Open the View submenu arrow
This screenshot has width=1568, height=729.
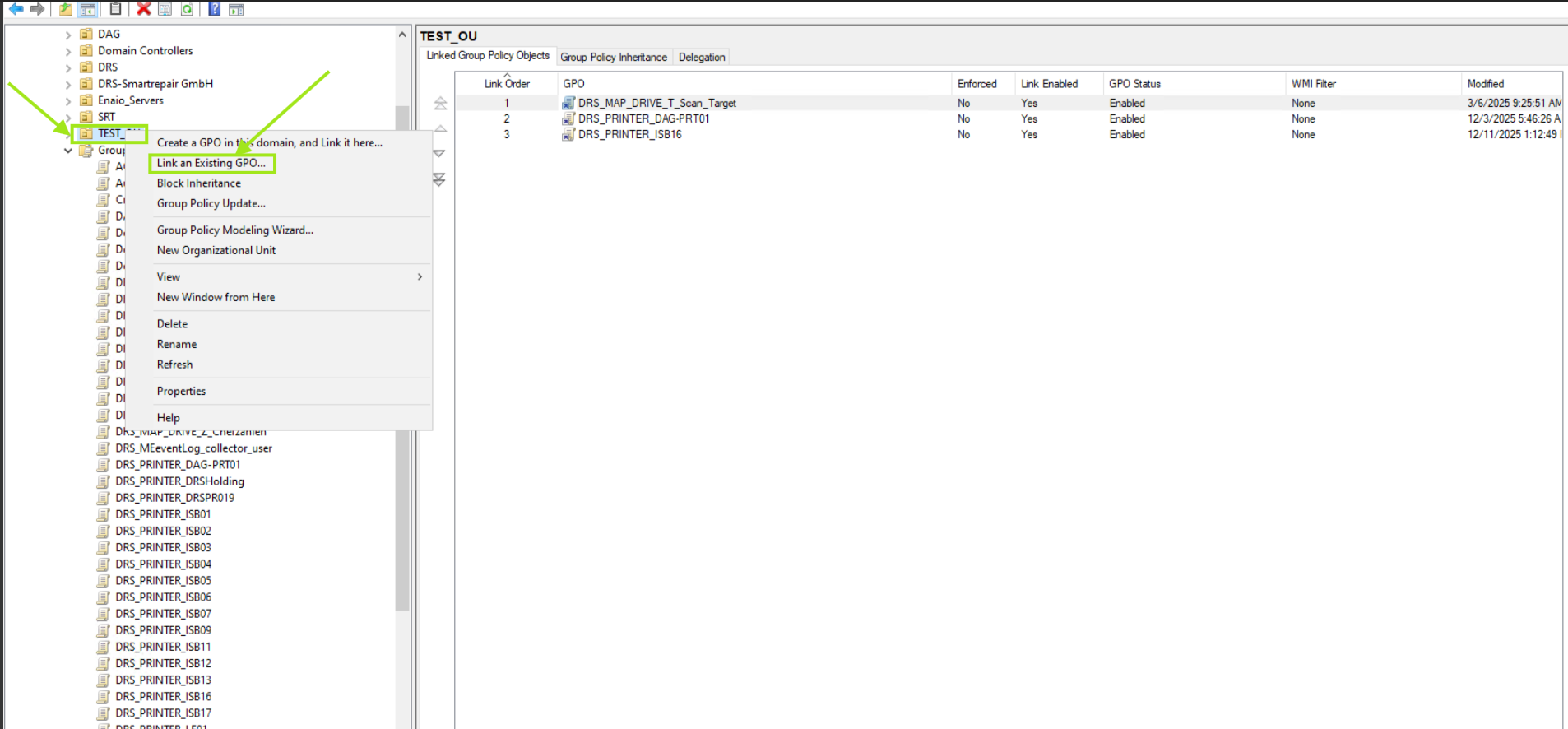[420, 277]
